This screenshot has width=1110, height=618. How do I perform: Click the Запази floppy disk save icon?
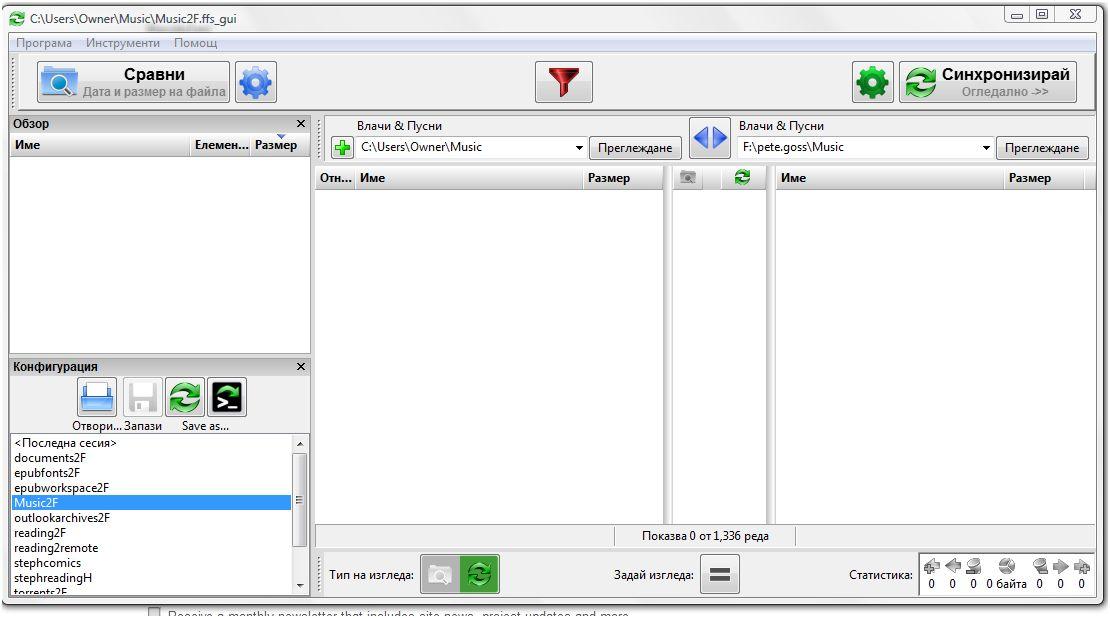(x=142, y=397)
